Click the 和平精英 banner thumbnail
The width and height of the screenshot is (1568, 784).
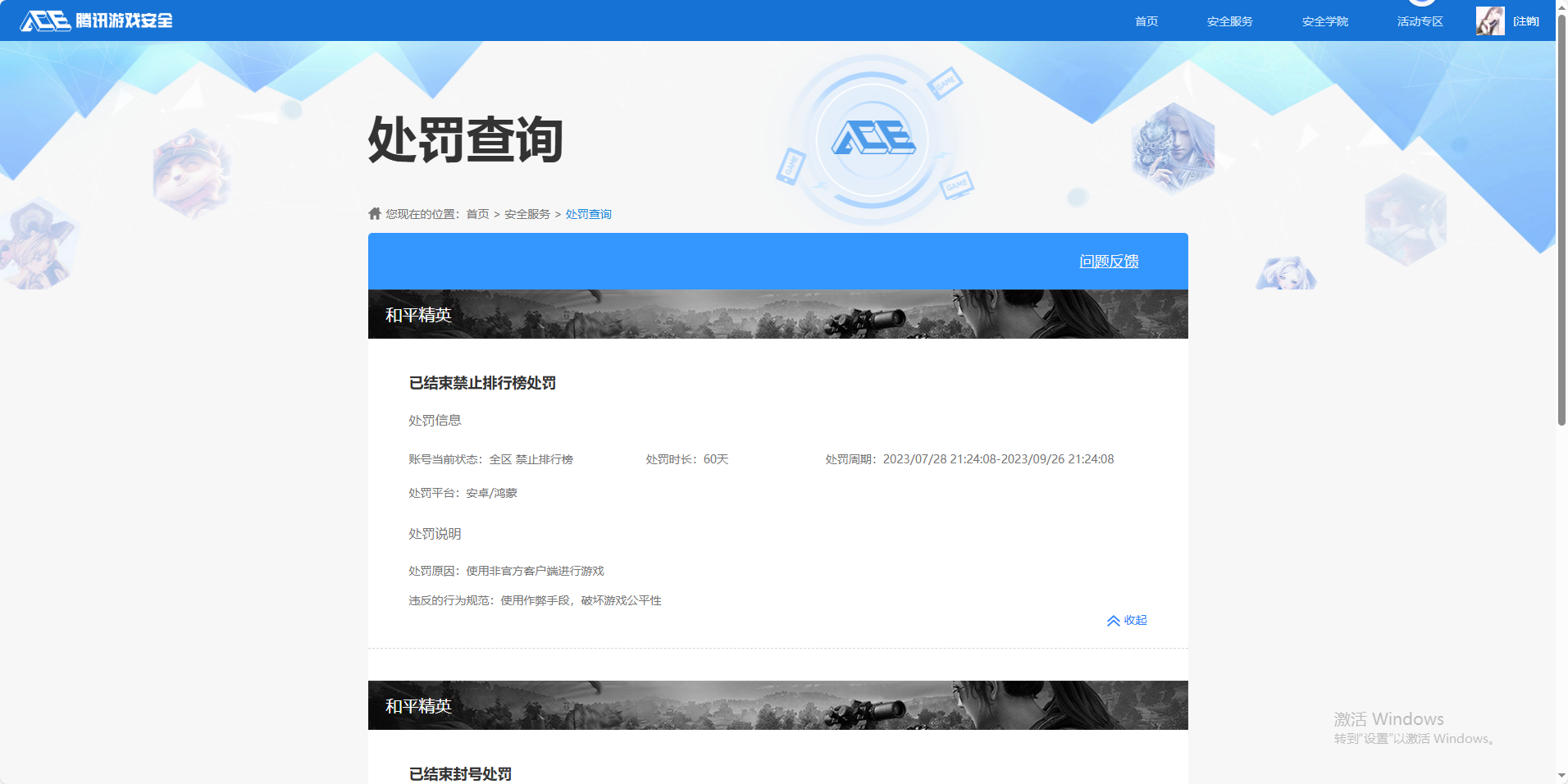click(777, 313)
